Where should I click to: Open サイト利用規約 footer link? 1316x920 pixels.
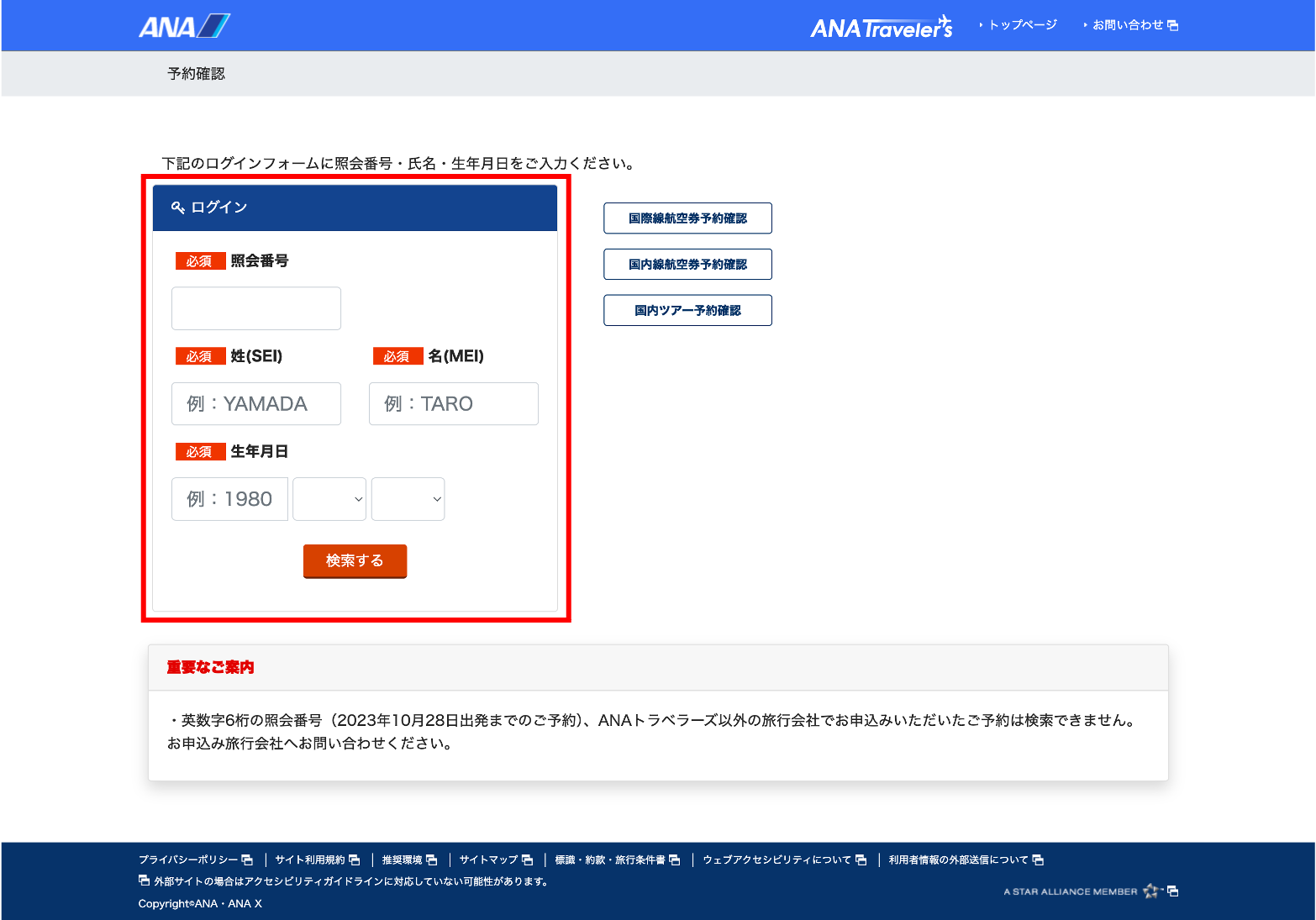pyautogui.click(x=309, y=860)
